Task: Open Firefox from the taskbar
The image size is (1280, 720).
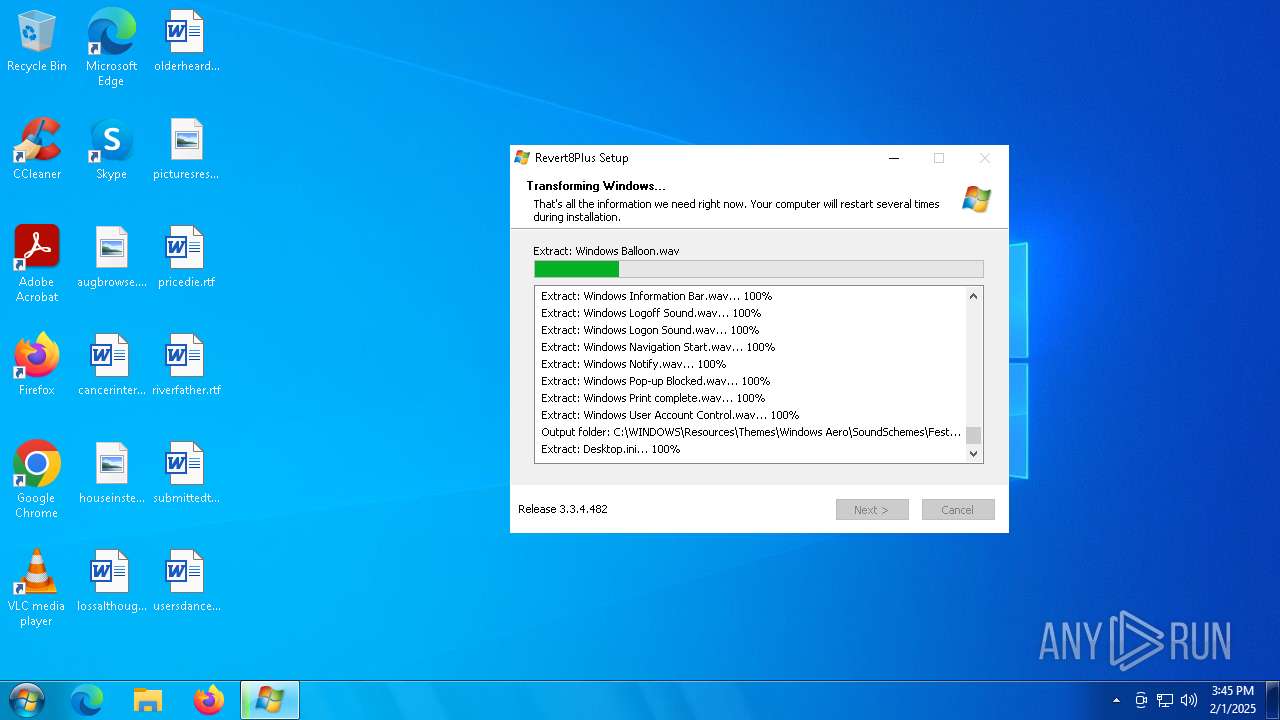Action: [x=209, y=700]
